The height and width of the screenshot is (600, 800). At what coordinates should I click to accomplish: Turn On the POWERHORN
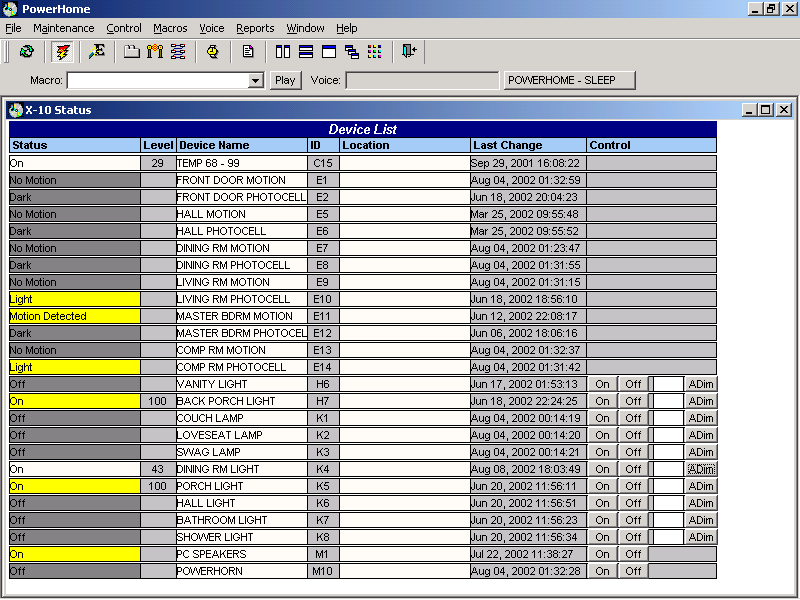tap(603, 571)
